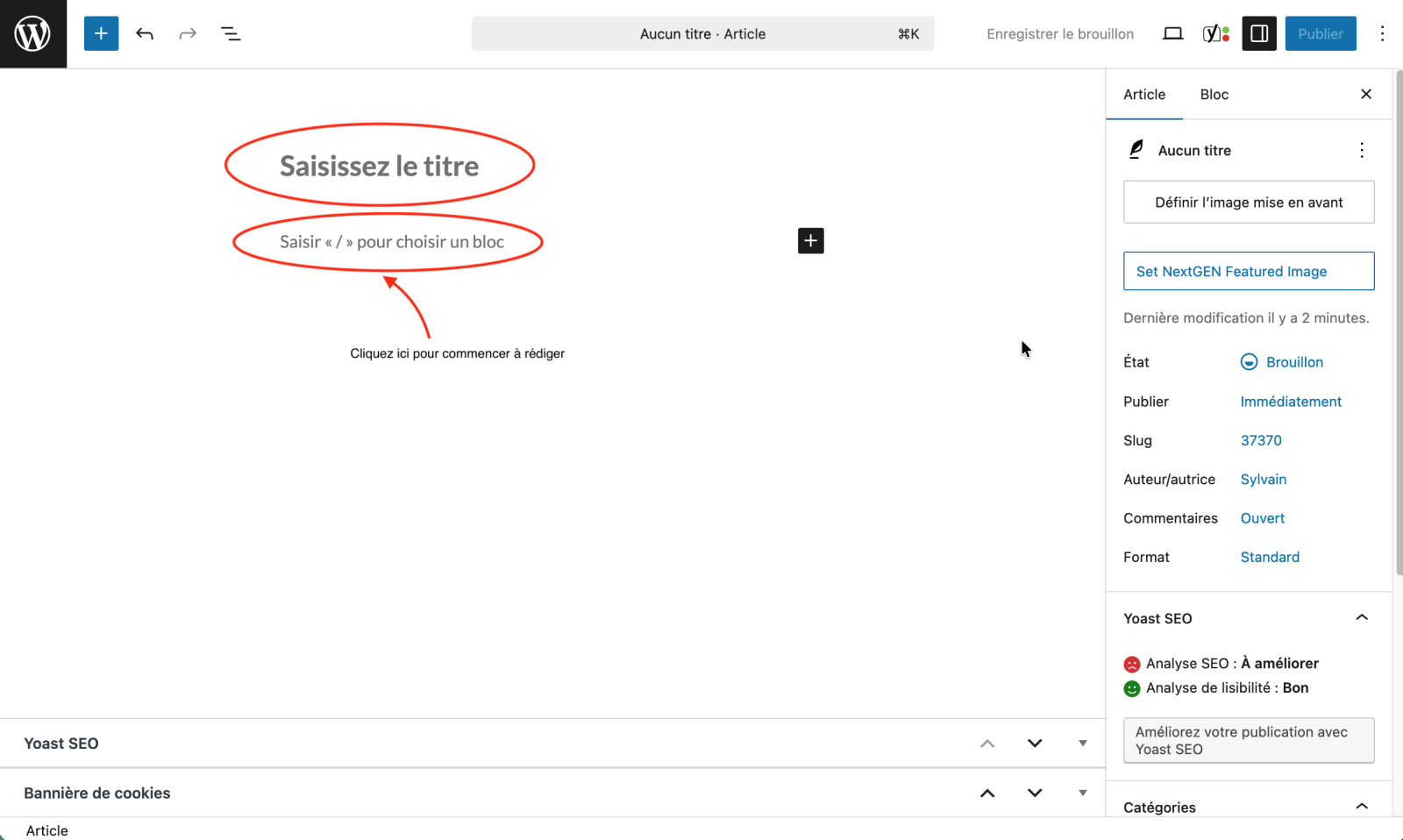Image resolution: width=1403 pixels, height=840 pixels.
Task: Open the document overview list icon
Action: pos(231,34)
